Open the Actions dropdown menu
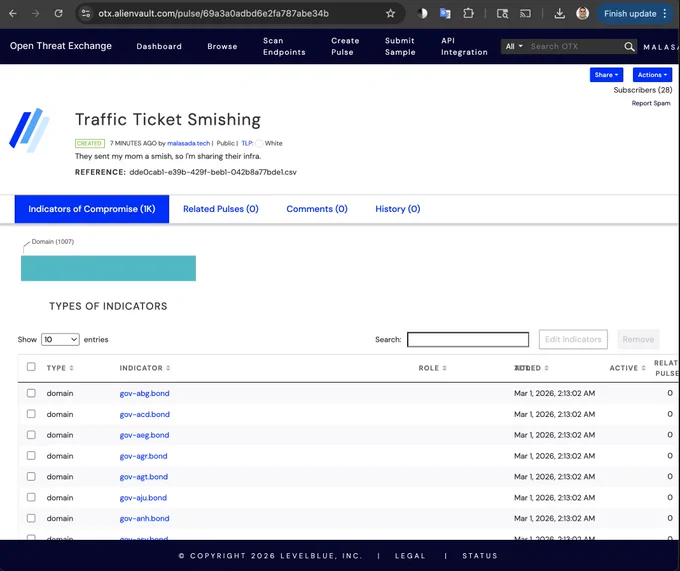 [x=652, y=75]
